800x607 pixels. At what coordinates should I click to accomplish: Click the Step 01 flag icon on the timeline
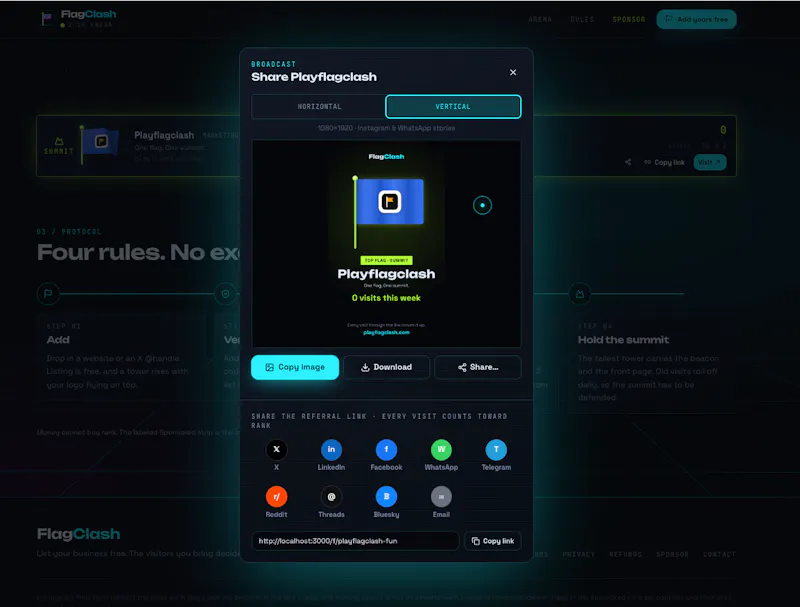tap(48, 294)
